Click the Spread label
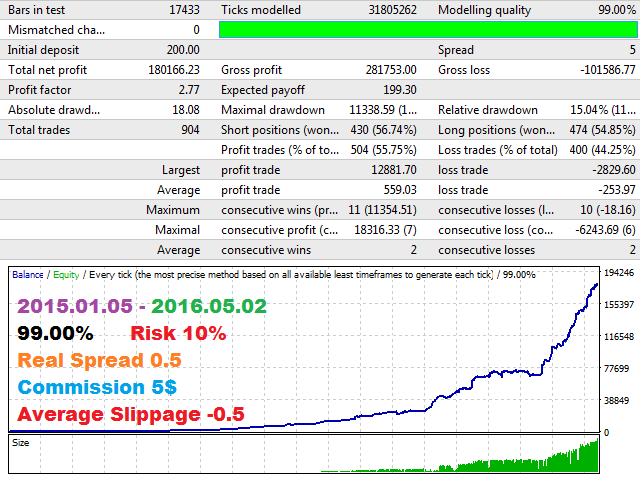 point(456,50)
